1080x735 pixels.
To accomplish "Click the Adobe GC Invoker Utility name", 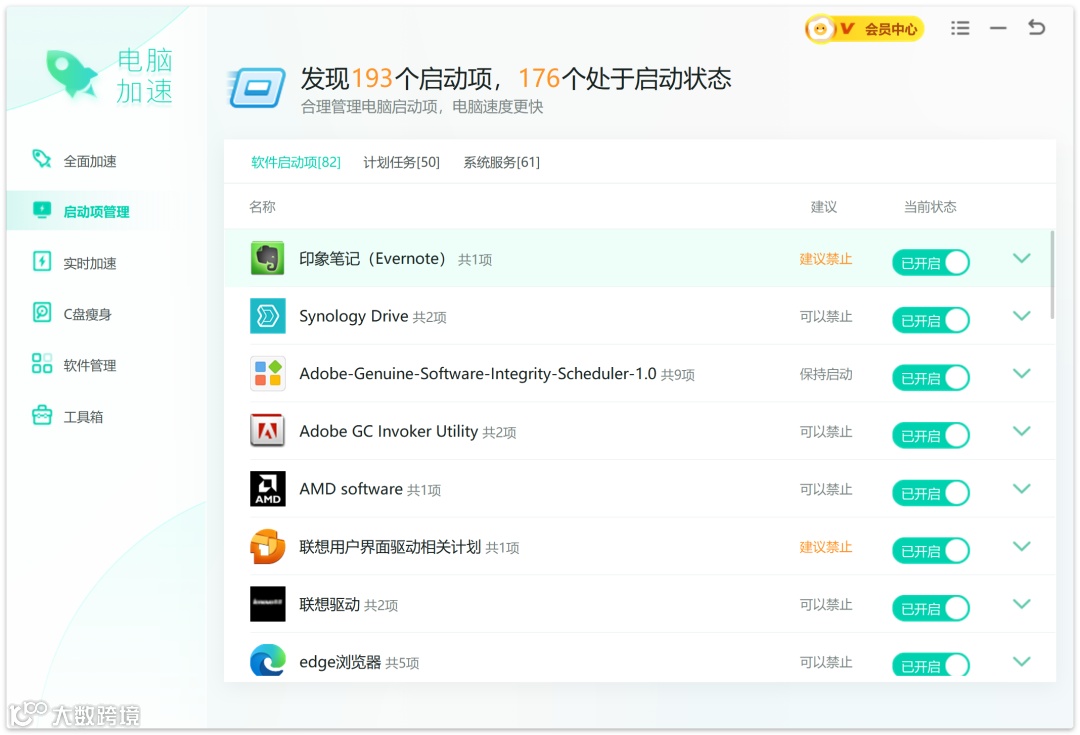I will tap(388, 431).
